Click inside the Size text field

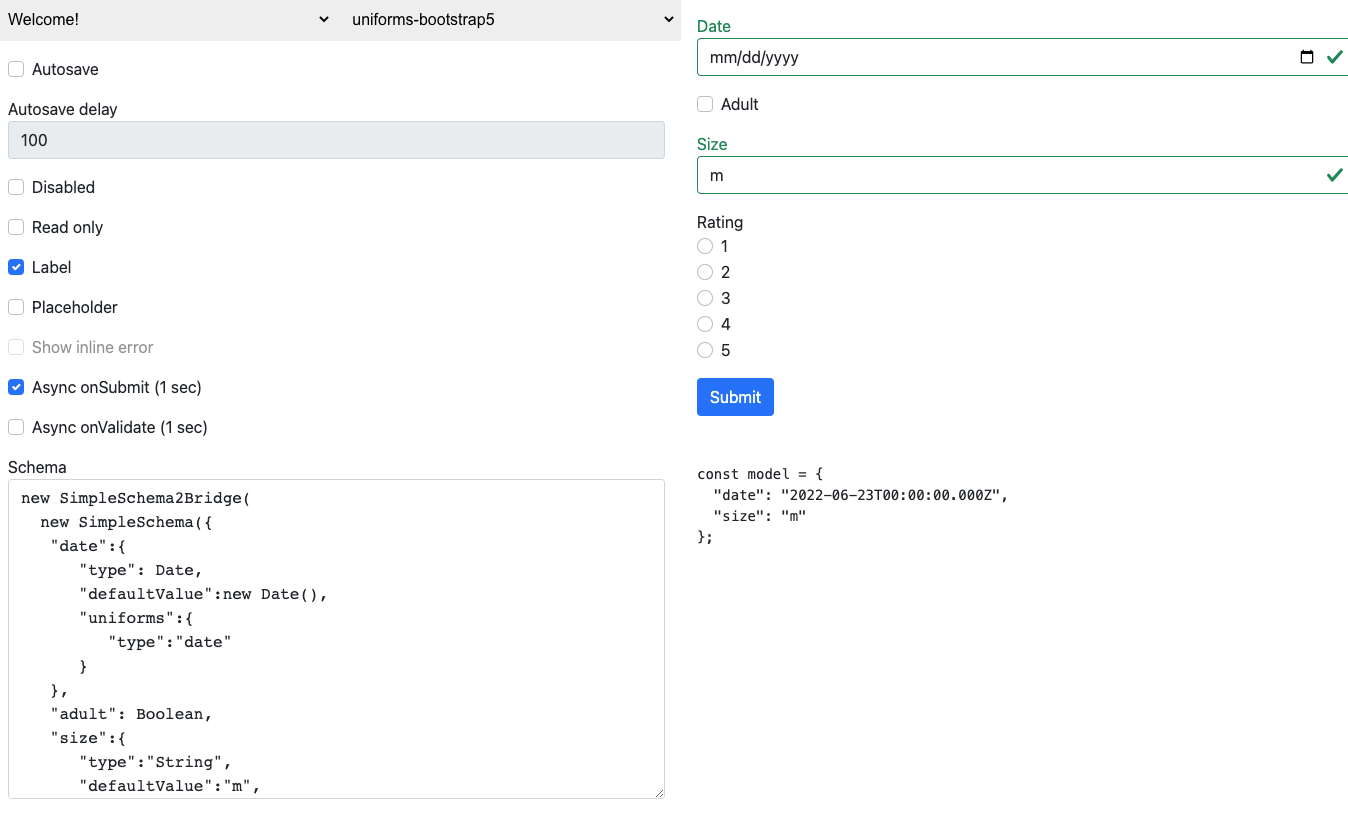[1000, 175]
